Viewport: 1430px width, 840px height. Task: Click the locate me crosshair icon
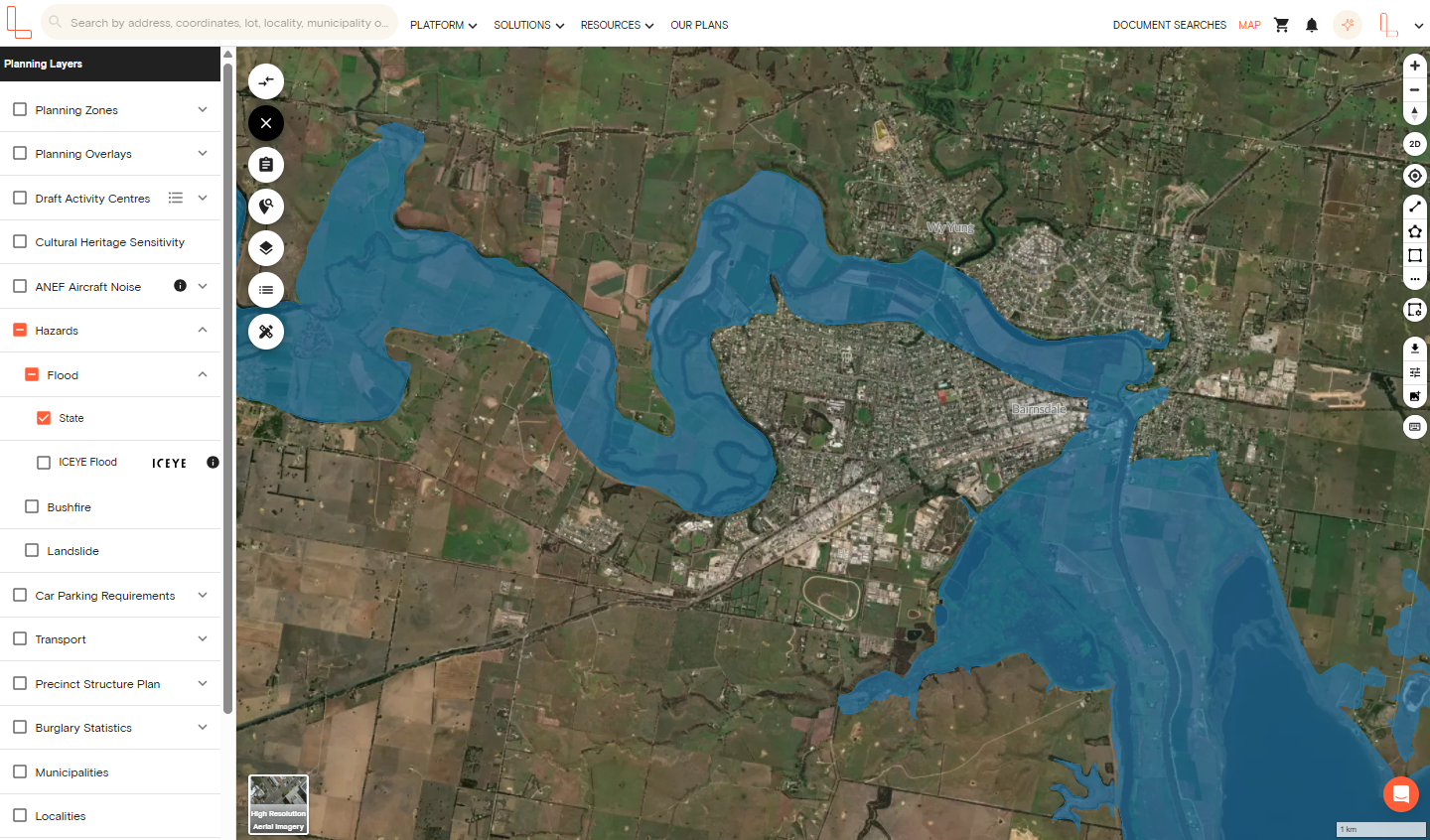(1415, 176)
